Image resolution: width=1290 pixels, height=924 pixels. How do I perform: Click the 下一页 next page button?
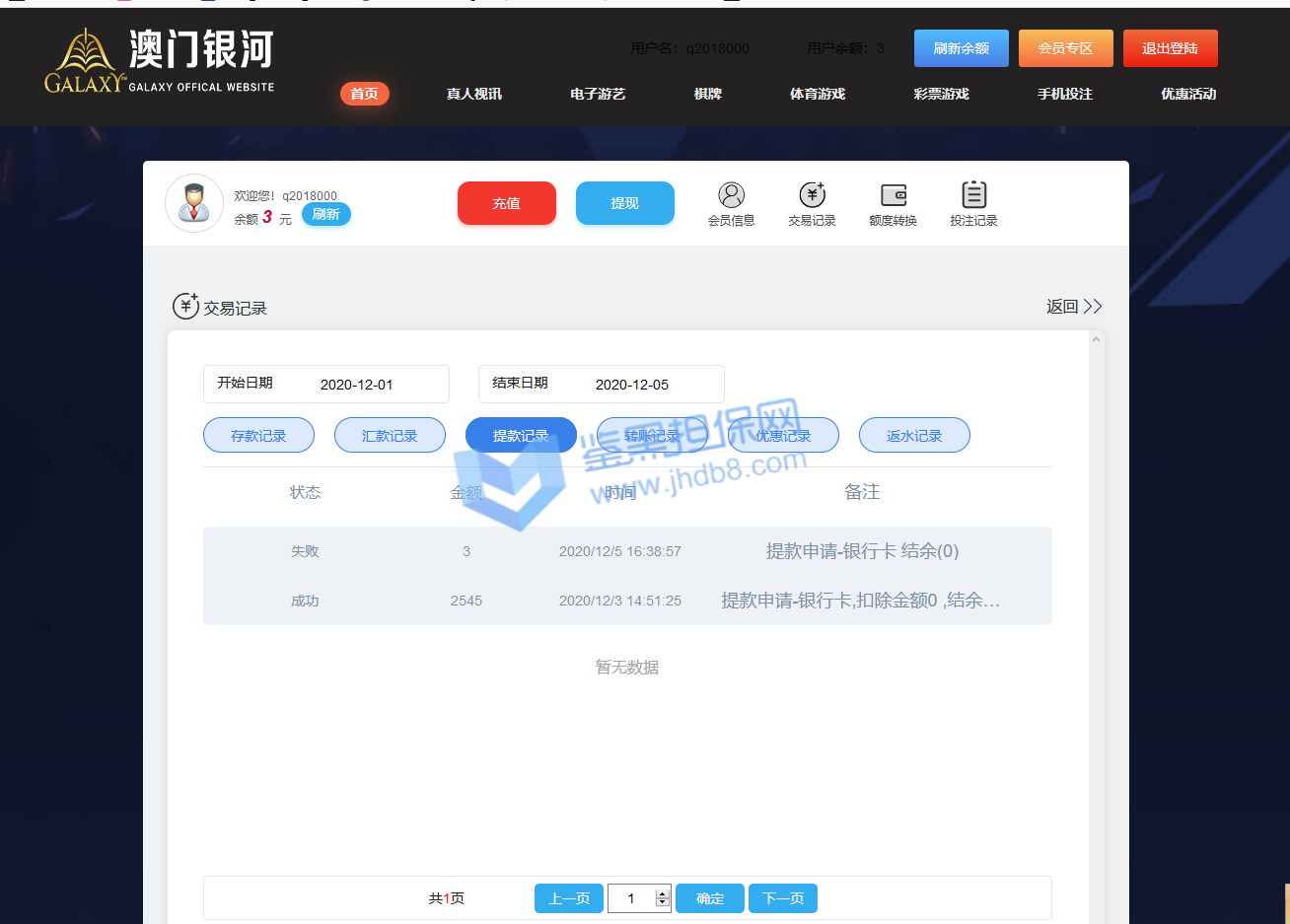(783, 898)
